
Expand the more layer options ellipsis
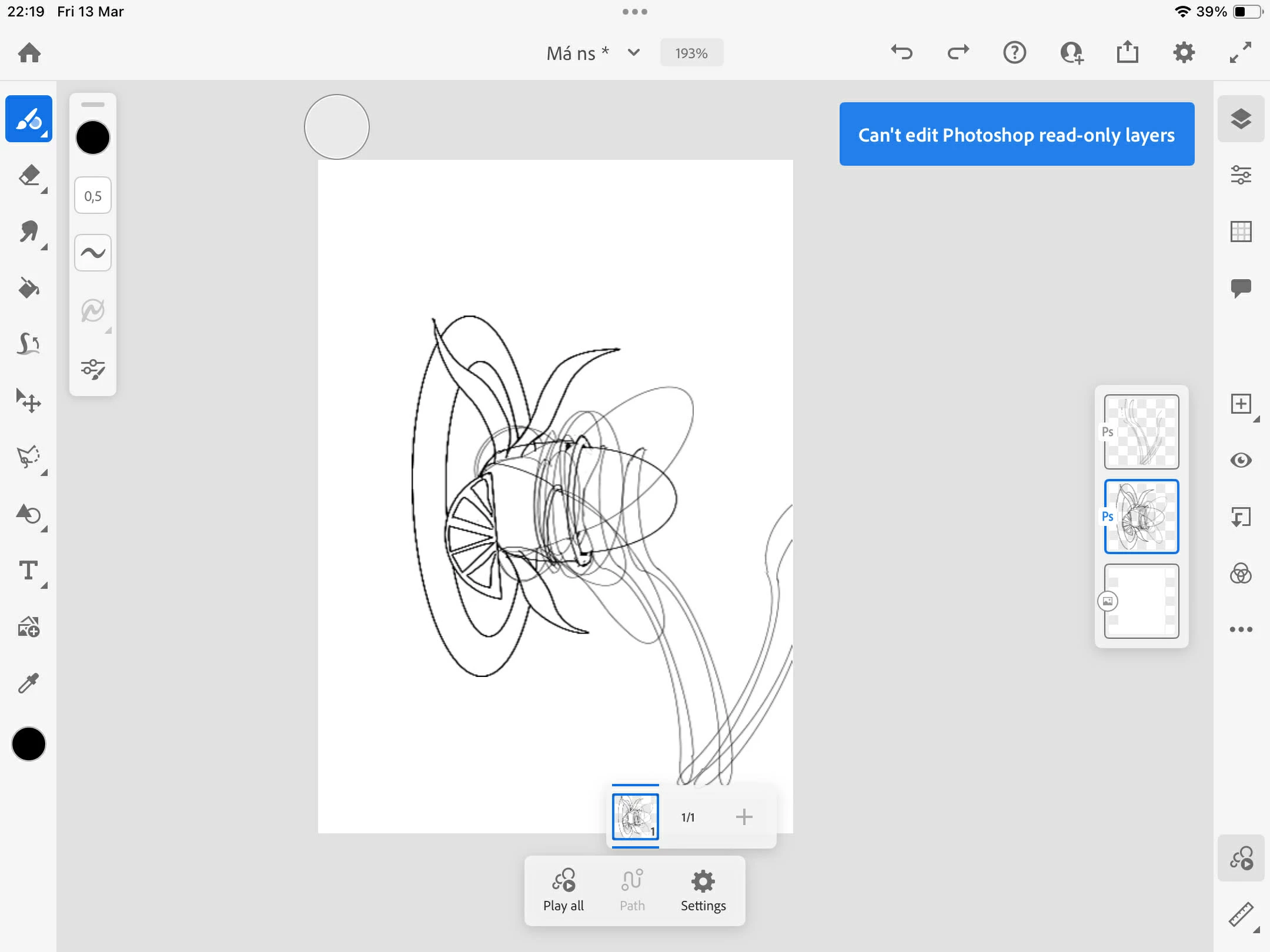(x=1241, y=629)
